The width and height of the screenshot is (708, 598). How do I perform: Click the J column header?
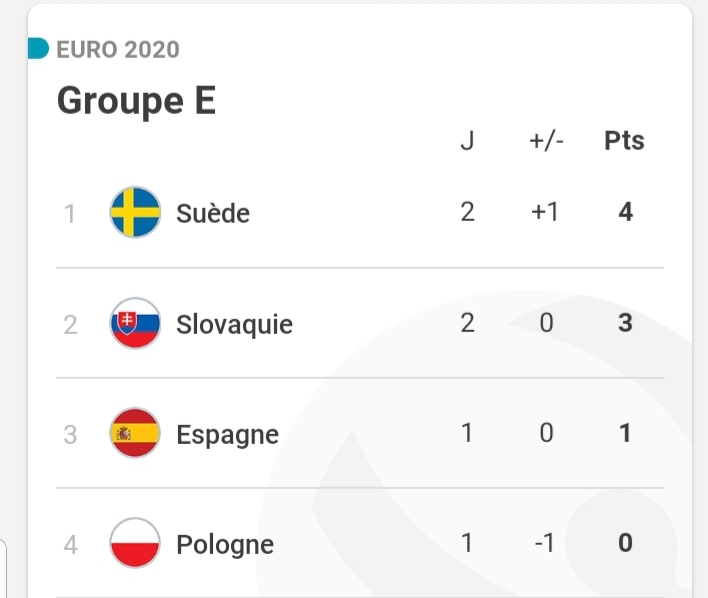click(467, 141)
